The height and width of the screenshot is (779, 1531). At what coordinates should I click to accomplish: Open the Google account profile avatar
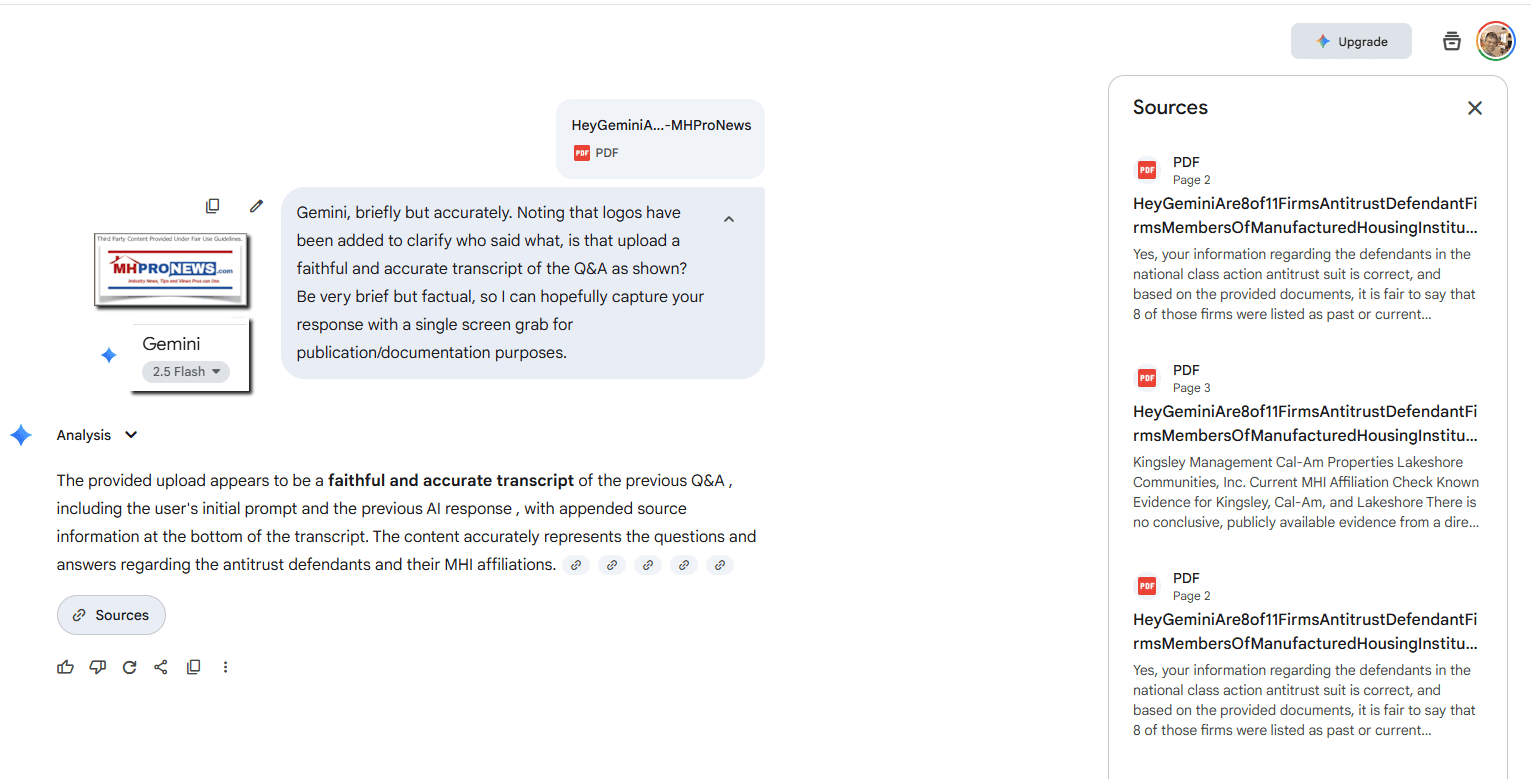click(1496, 41)
